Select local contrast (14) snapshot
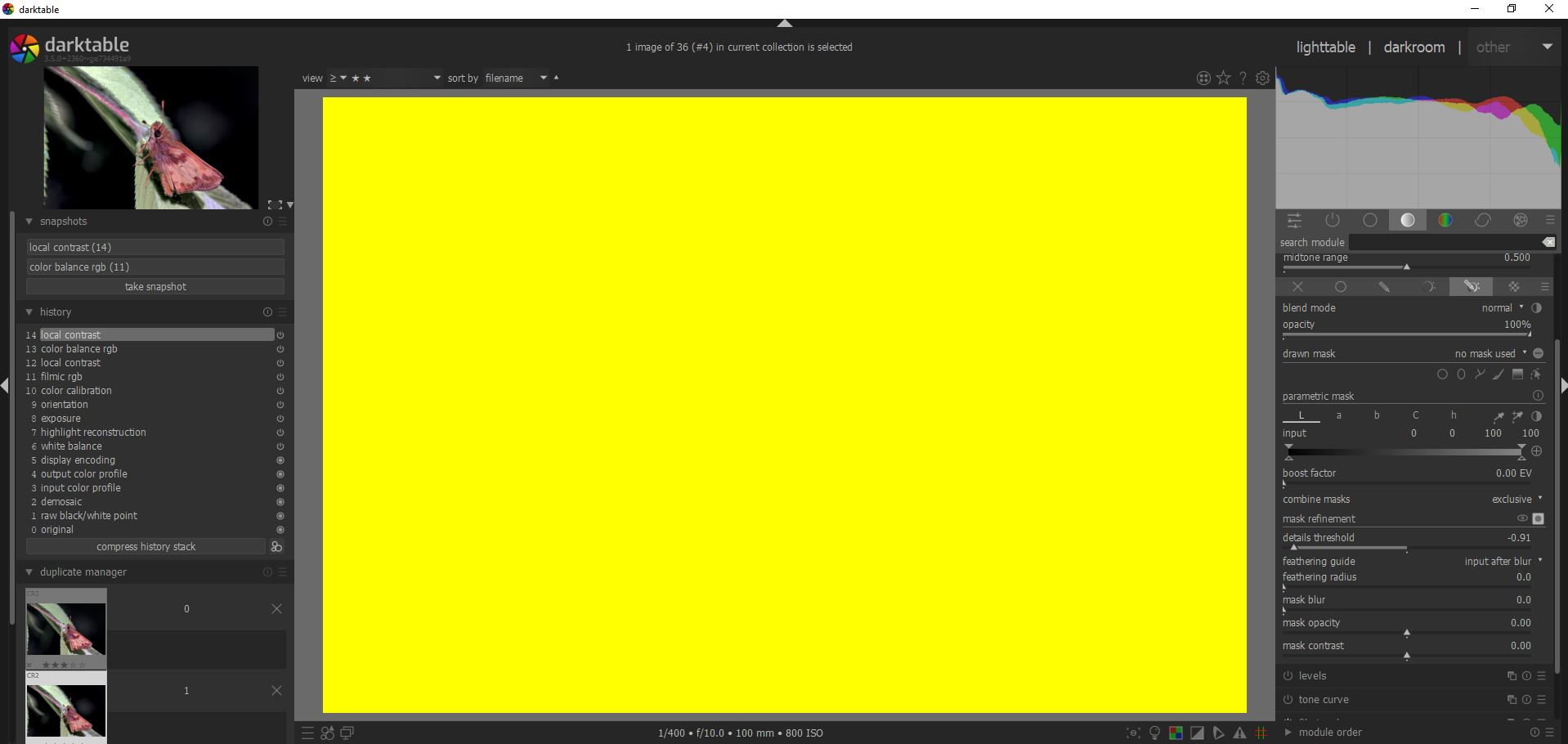Viewport: 1568px width, 744px height. click(x=155, y=247)
